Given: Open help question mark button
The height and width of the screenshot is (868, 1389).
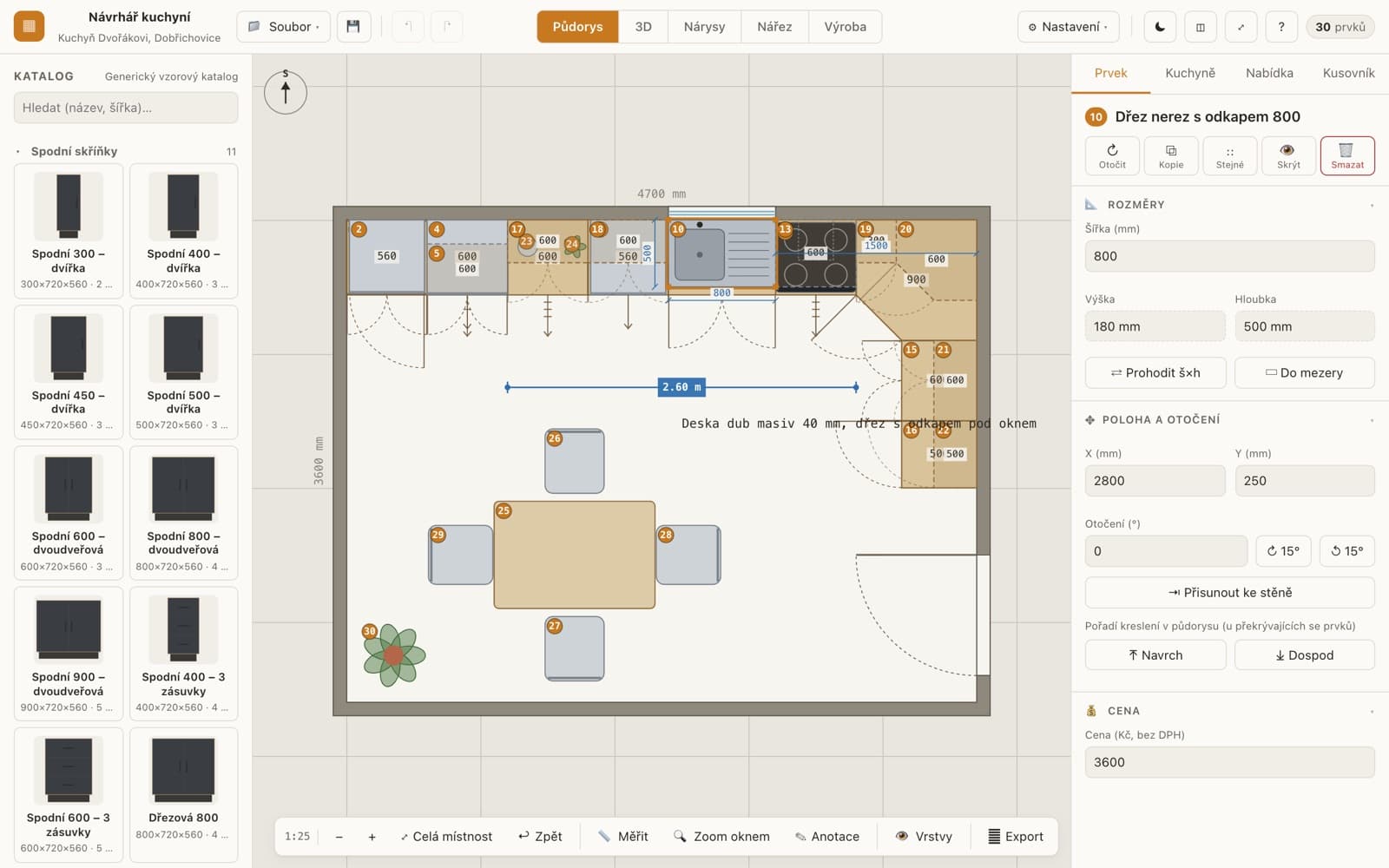Looking at the screenshot, I should pos(1281,27).
